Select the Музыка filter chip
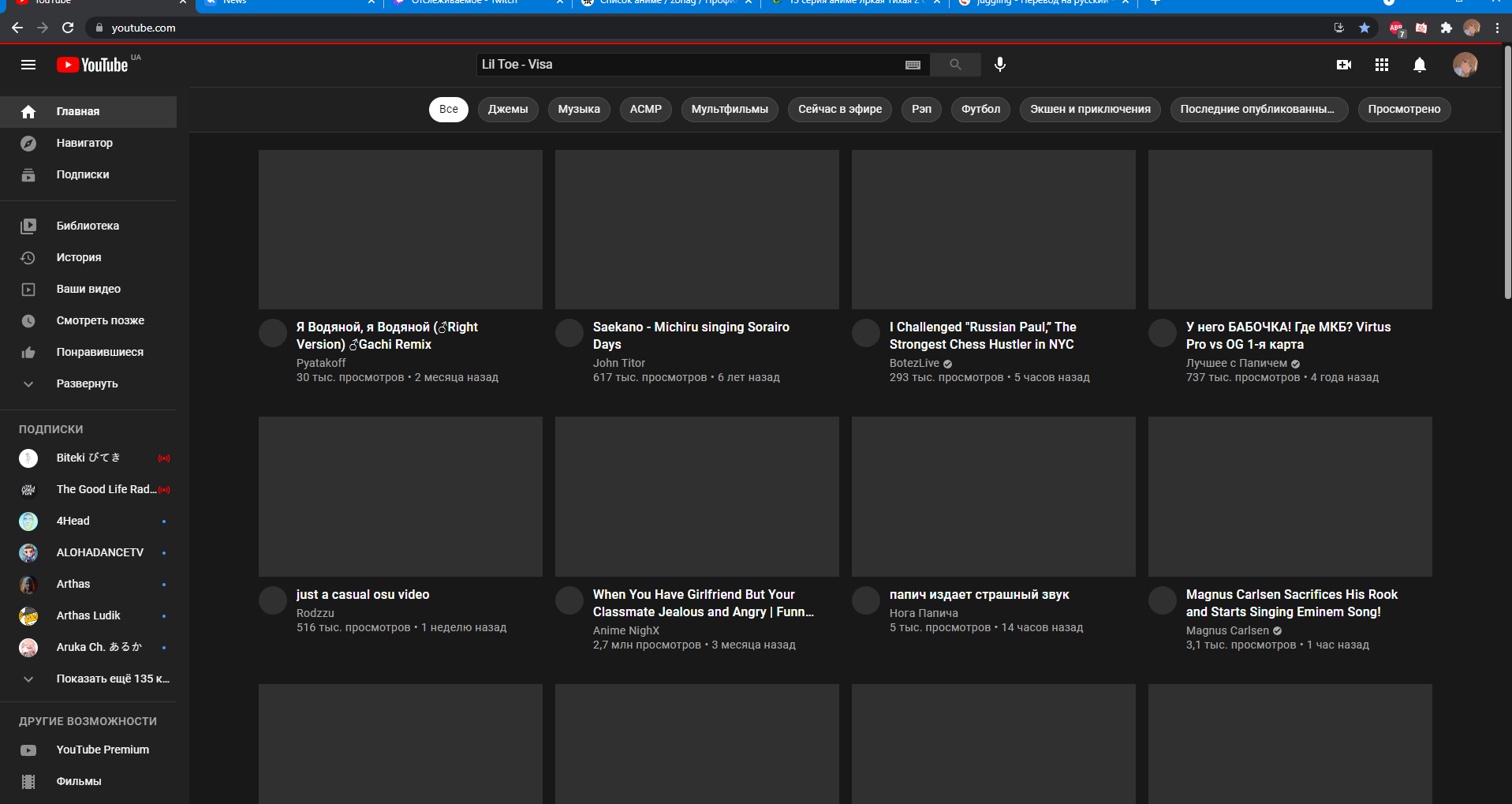This screenshot has width=1512, height=804. [x=579, y=109]
